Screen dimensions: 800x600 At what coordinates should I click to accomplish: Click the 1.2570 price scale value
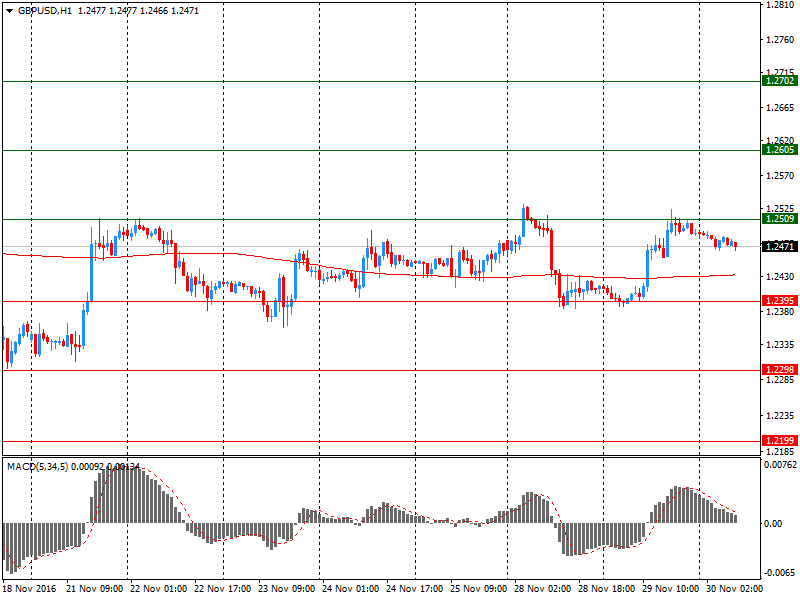(x=781, y=176)
